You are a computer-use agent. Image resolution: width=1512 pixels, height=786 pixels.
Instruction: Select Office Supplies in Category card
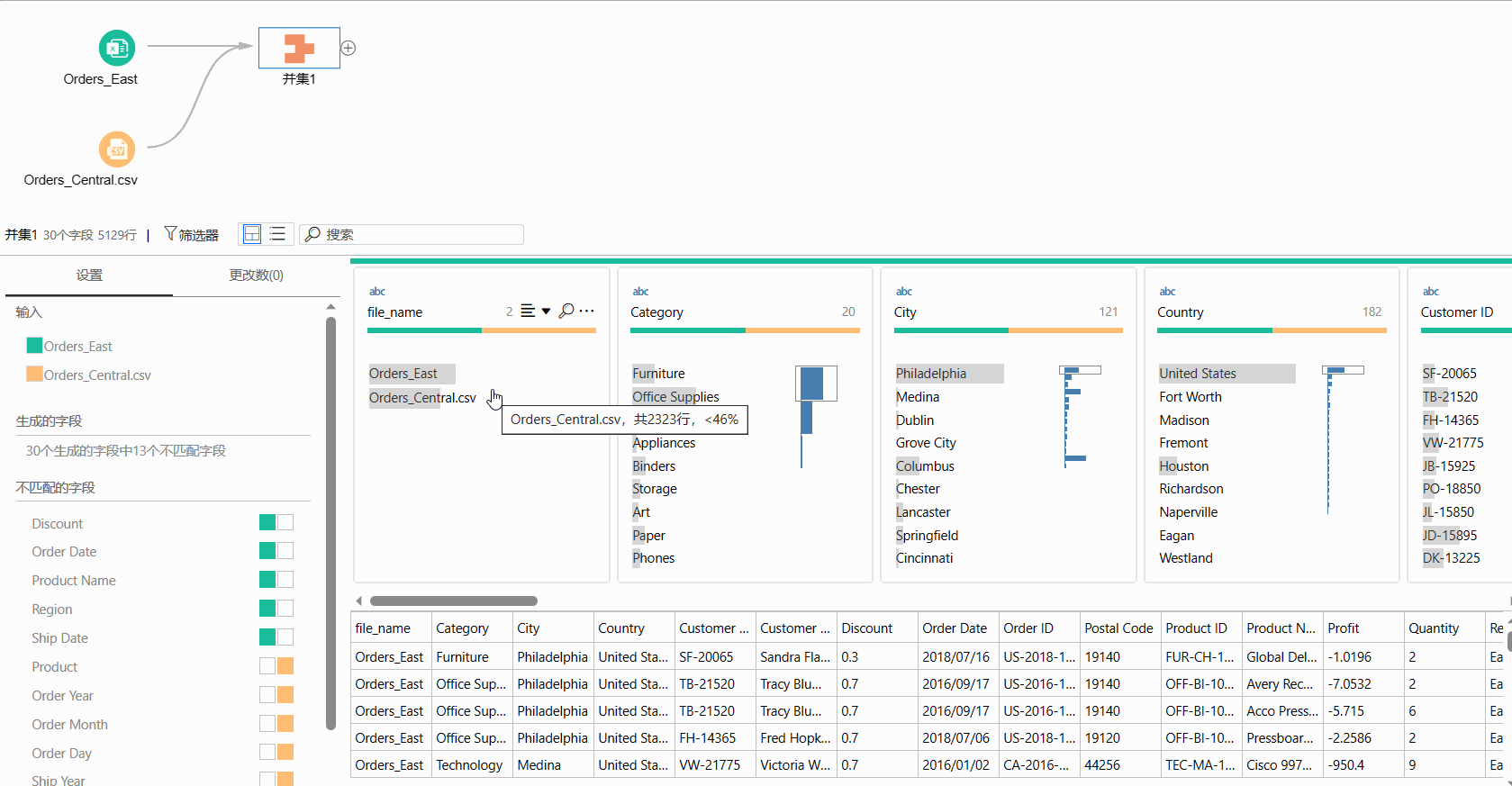[x=675, y=397]
